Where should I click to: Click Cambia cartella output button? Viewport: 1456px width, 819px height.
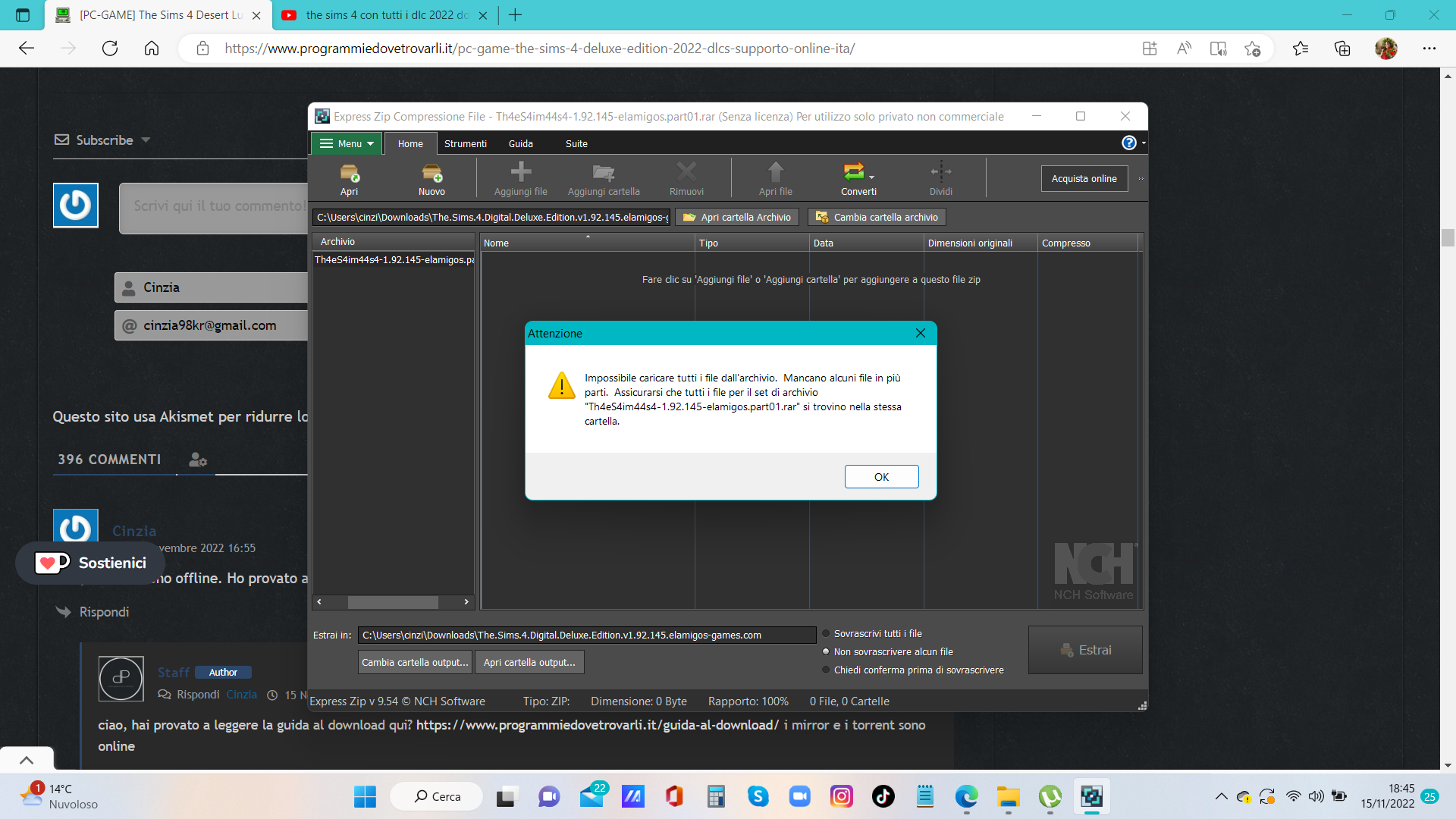(415, 662)
